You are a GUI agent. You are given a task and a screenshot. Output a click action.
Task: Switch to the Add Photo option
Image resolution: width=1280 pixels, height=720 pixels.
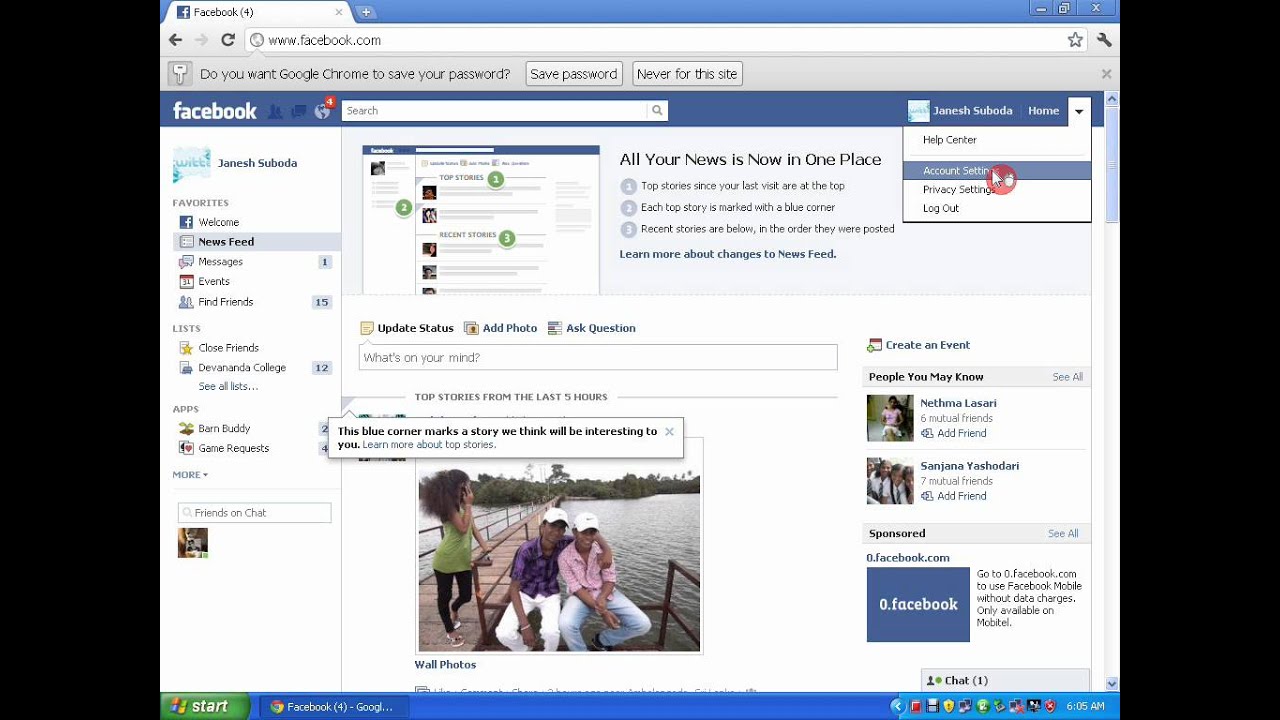501,328
